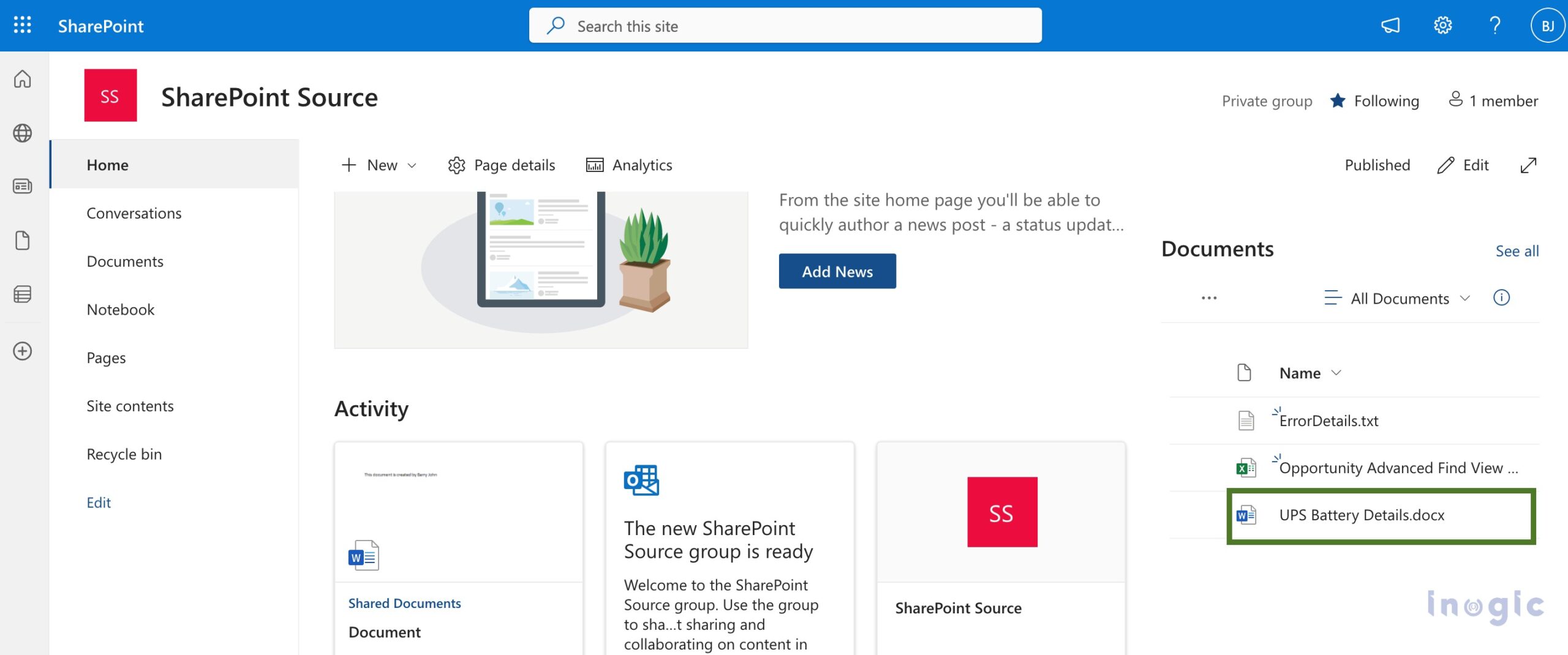Click the 1 member link
The width and height of the screenshot is (1568, 655).
click(x=1493, y=100)
